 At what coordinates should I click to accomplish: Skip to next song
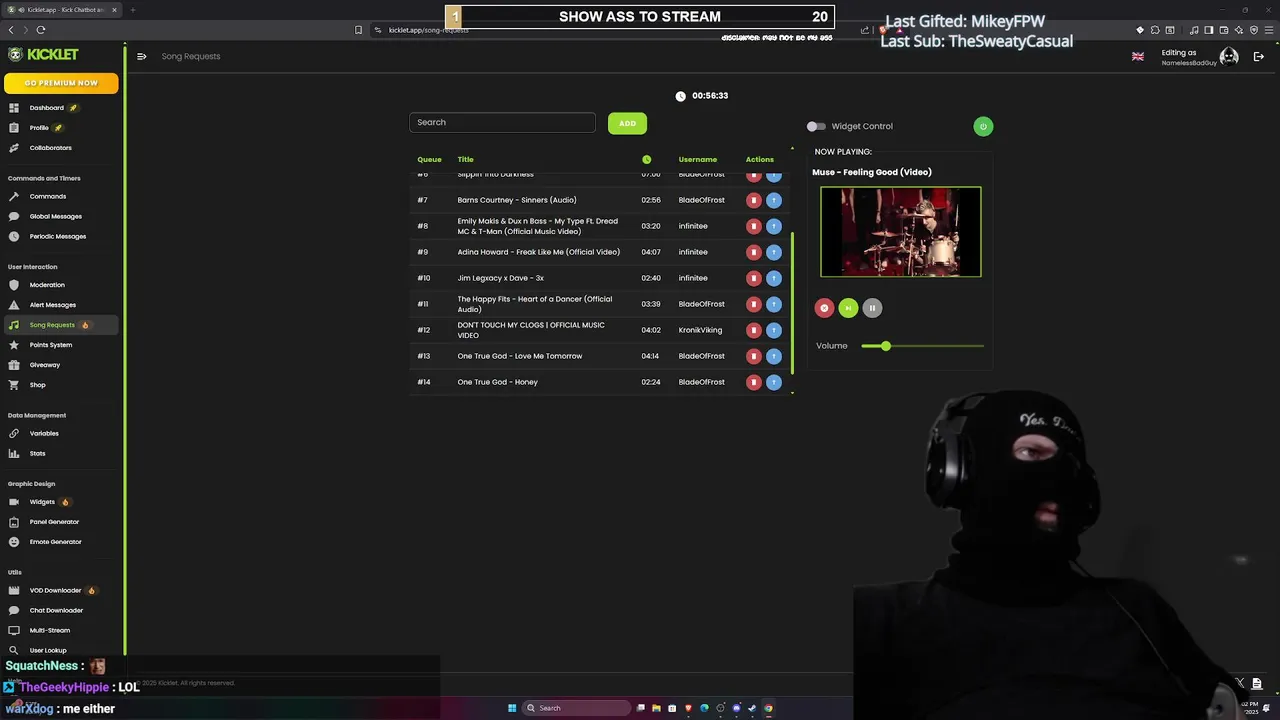[x=848, y=308]
